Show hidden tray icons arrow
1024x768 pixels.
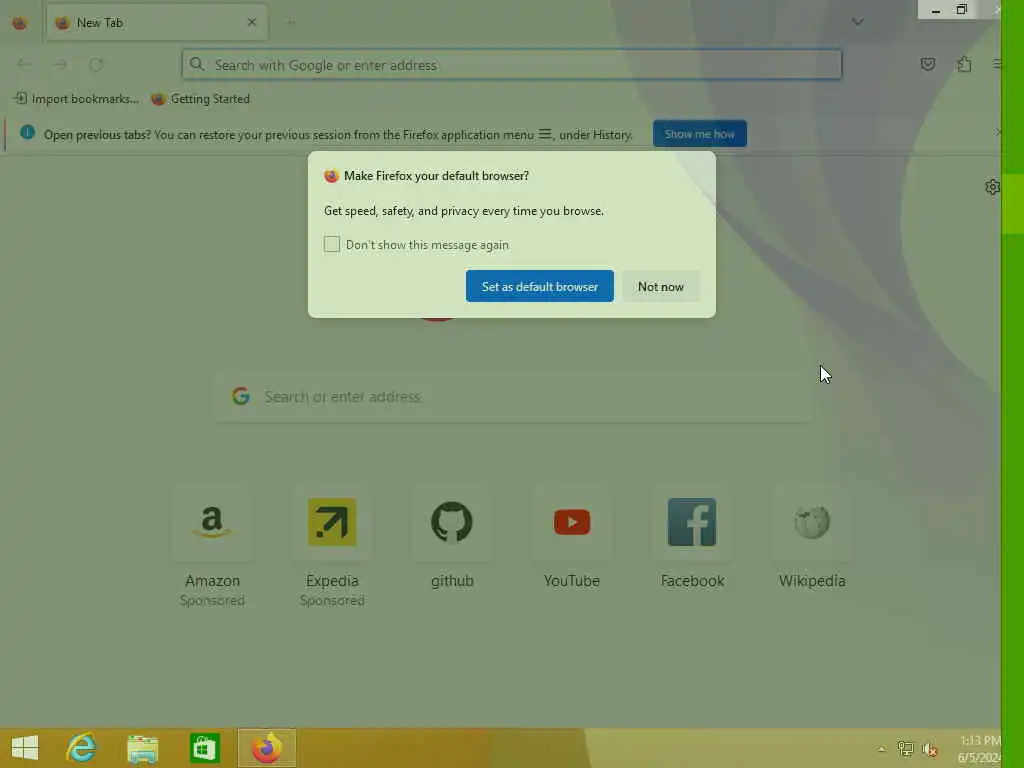[x=882, y=749]
